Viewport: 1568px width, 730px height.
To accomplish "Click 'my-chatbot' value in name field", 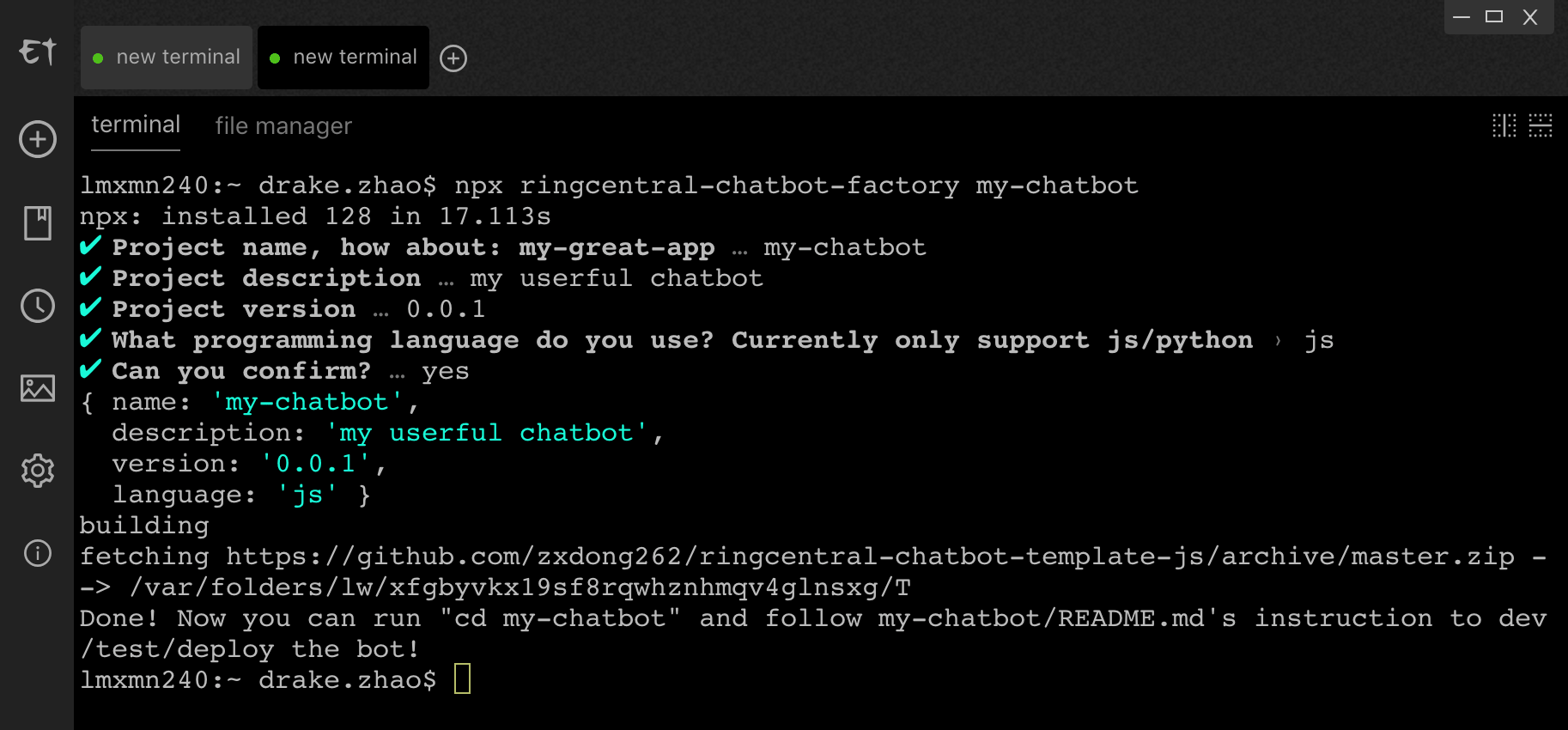I will click(307, 402).
